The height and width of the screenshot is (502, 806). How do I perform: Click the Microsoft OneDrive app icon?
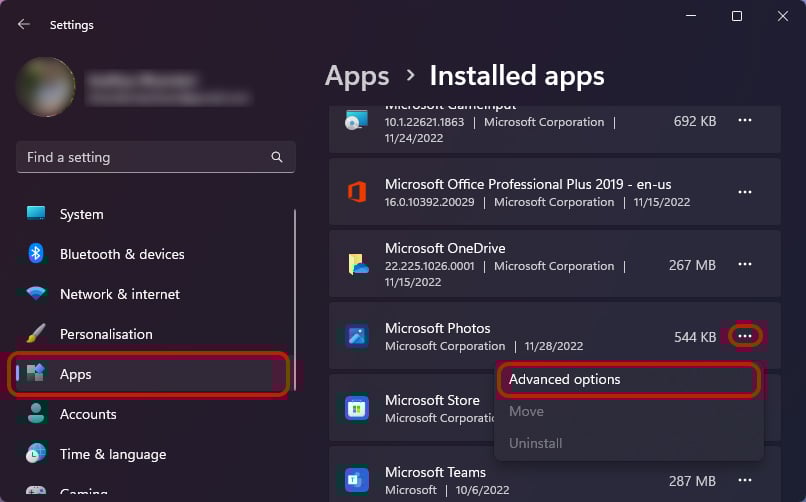pos(358,264)
